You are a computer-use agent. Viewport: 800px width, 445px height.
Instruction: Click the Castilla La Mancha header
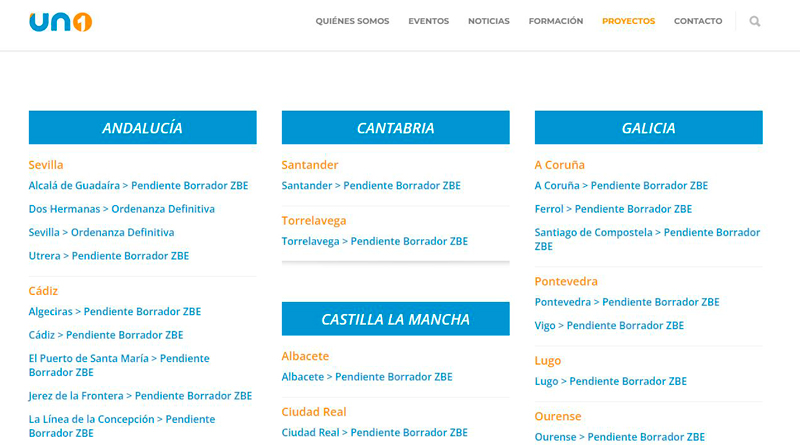pos(395,319)
